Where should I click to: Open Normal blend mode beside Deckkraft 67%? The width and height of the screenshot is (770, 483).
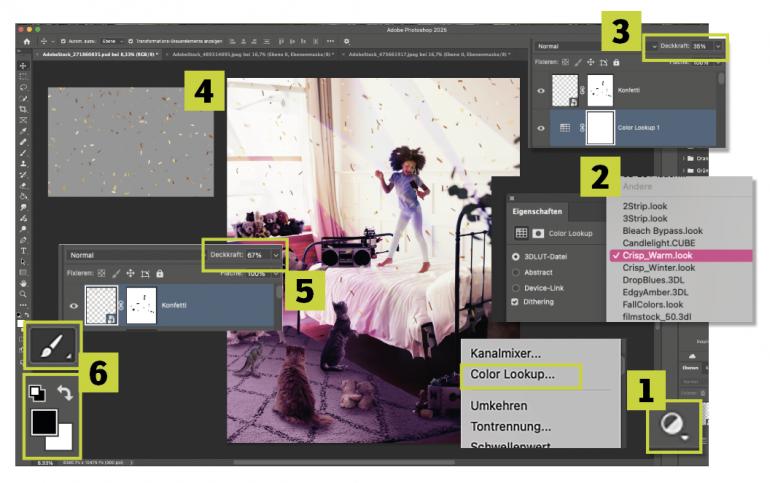point(135,255)
